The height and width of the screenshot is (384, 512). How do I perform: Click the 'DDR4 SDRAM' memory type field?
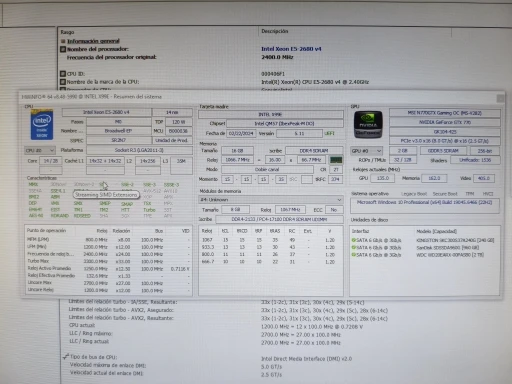pyautogui.click(x=314, y=151)
